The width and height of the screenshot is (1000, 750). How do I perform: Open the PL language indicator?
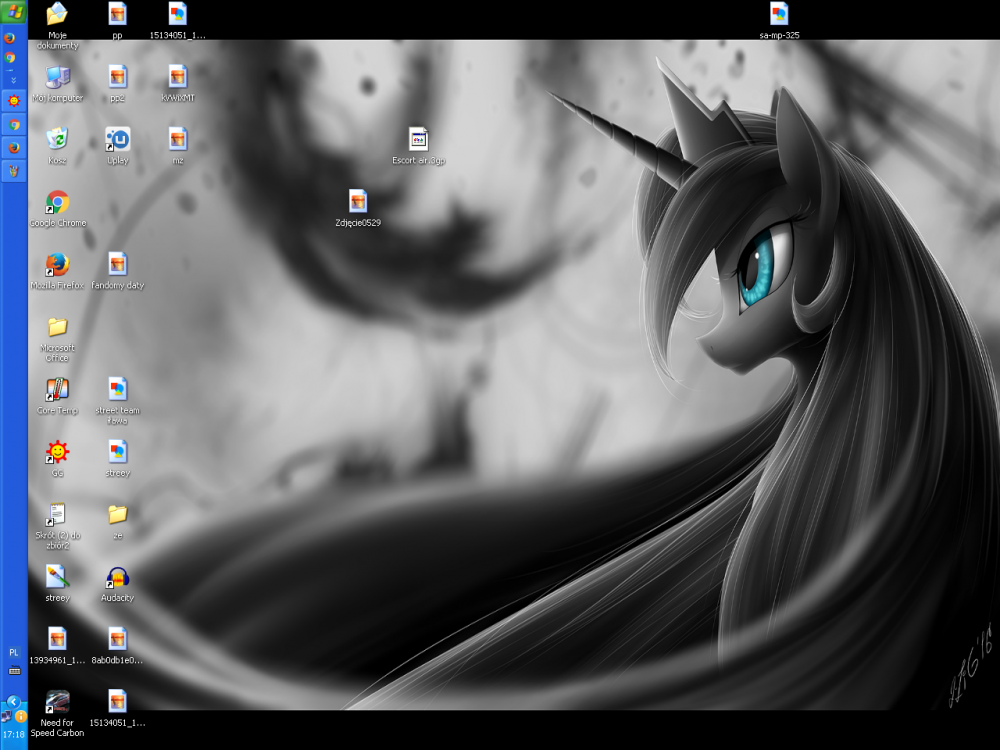pyautogui.click(x=13, y=652)
